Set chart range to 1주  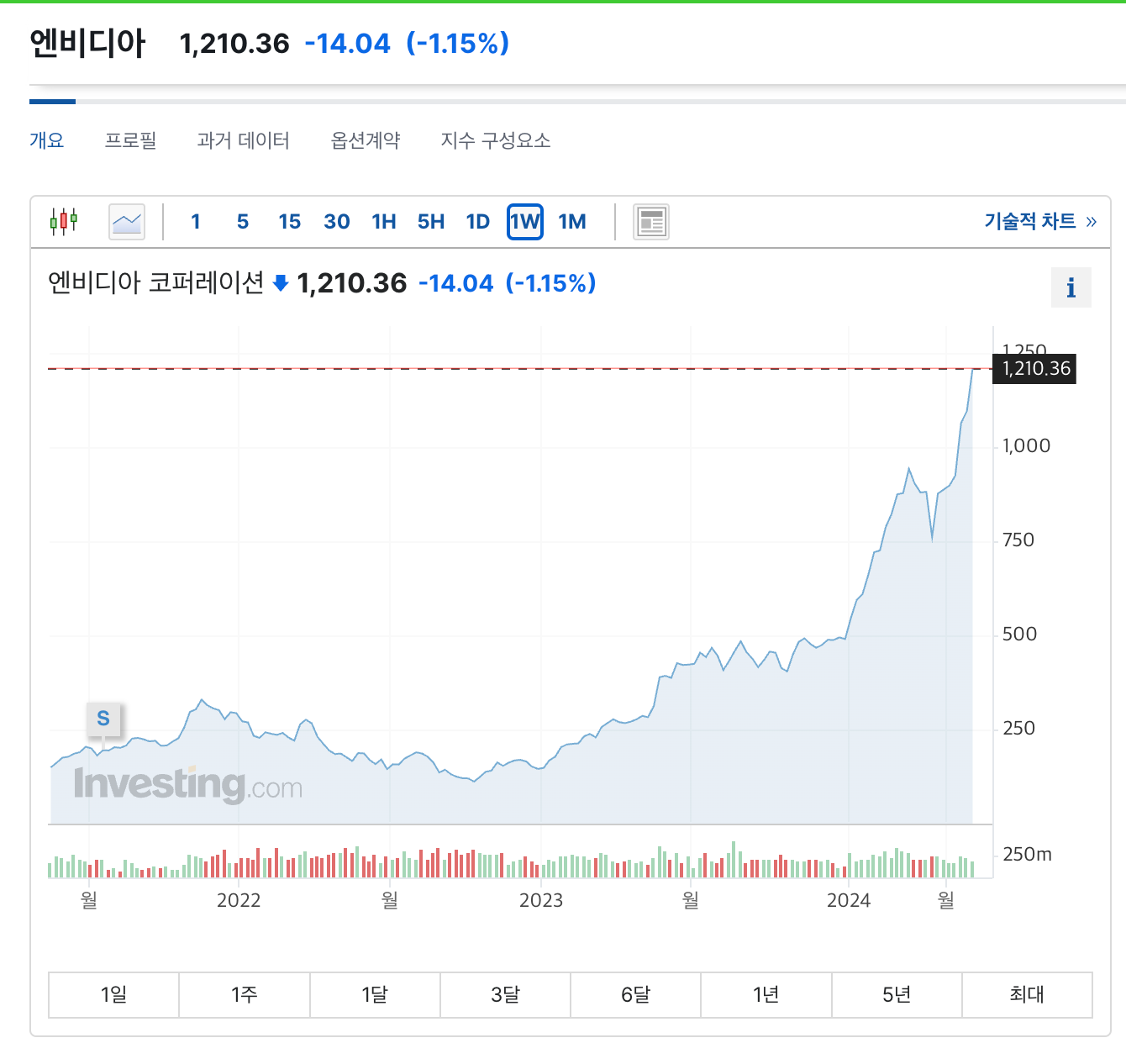(x=245, y=995)
